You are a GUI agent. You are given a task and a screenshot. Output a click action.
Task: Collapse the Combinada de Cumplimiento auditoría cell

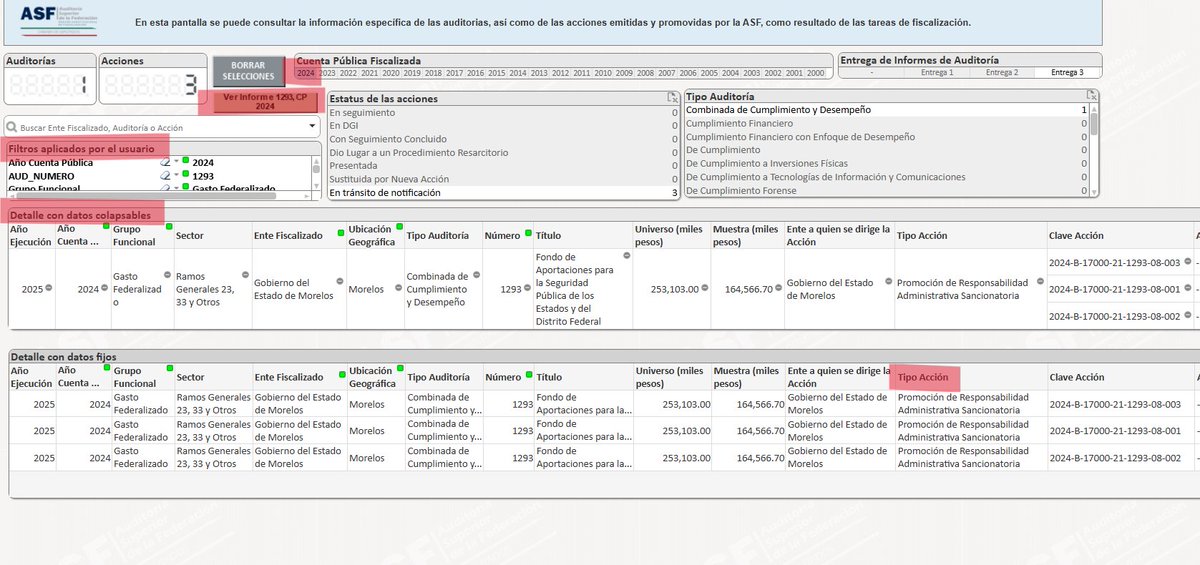478,275
